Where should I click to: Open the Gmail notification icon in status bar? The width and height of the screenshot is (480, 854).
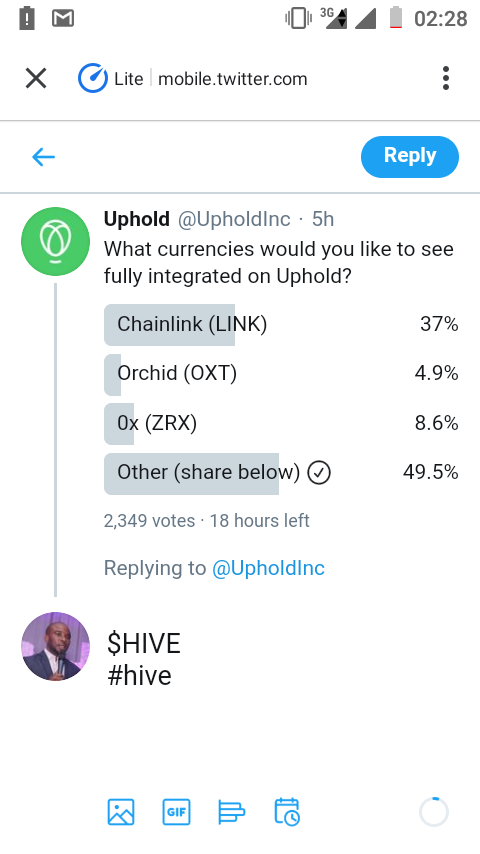click(x=63, y=19)
